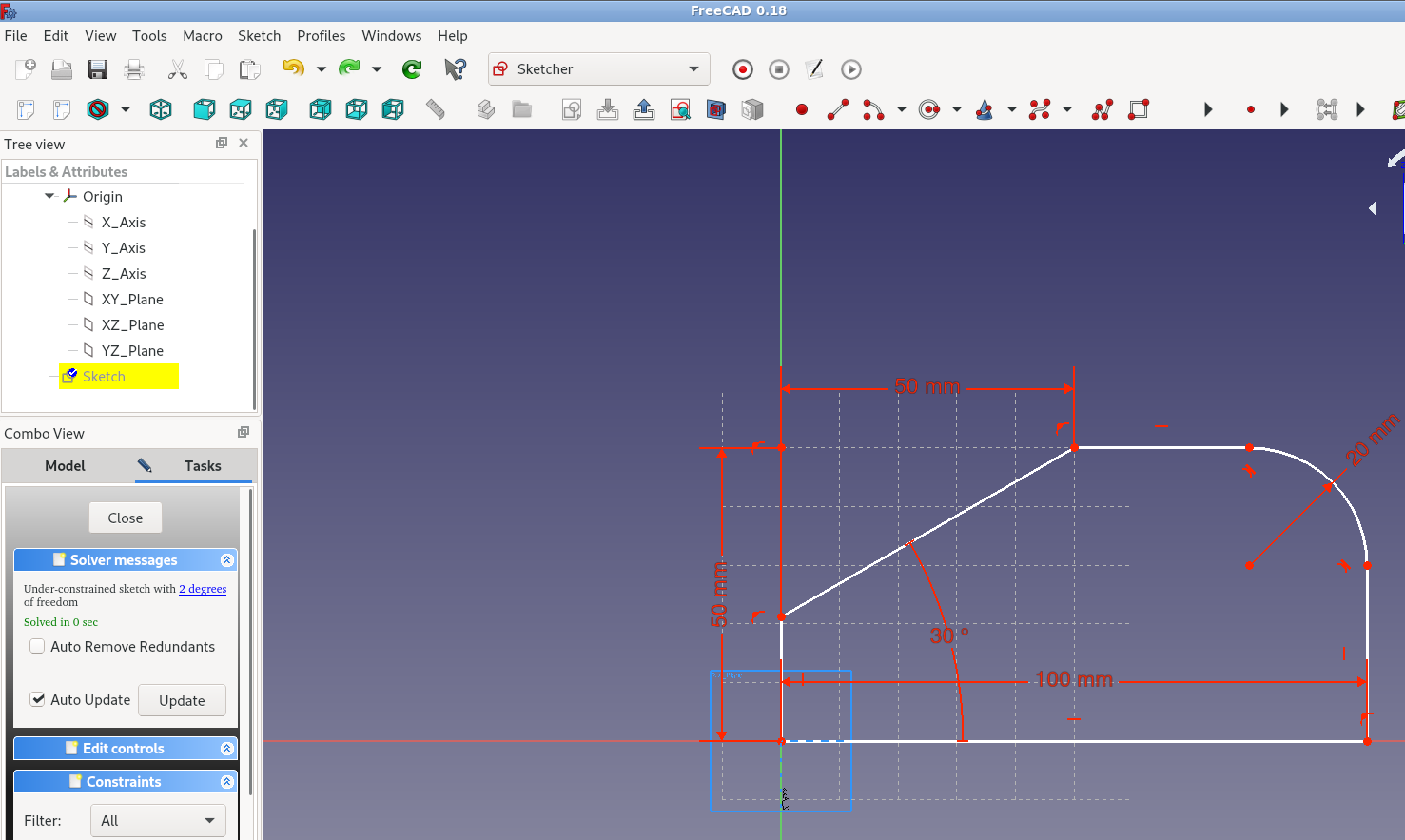Print the current view
The height and width of the screenshot is (840, 1405).
point(134,69)
